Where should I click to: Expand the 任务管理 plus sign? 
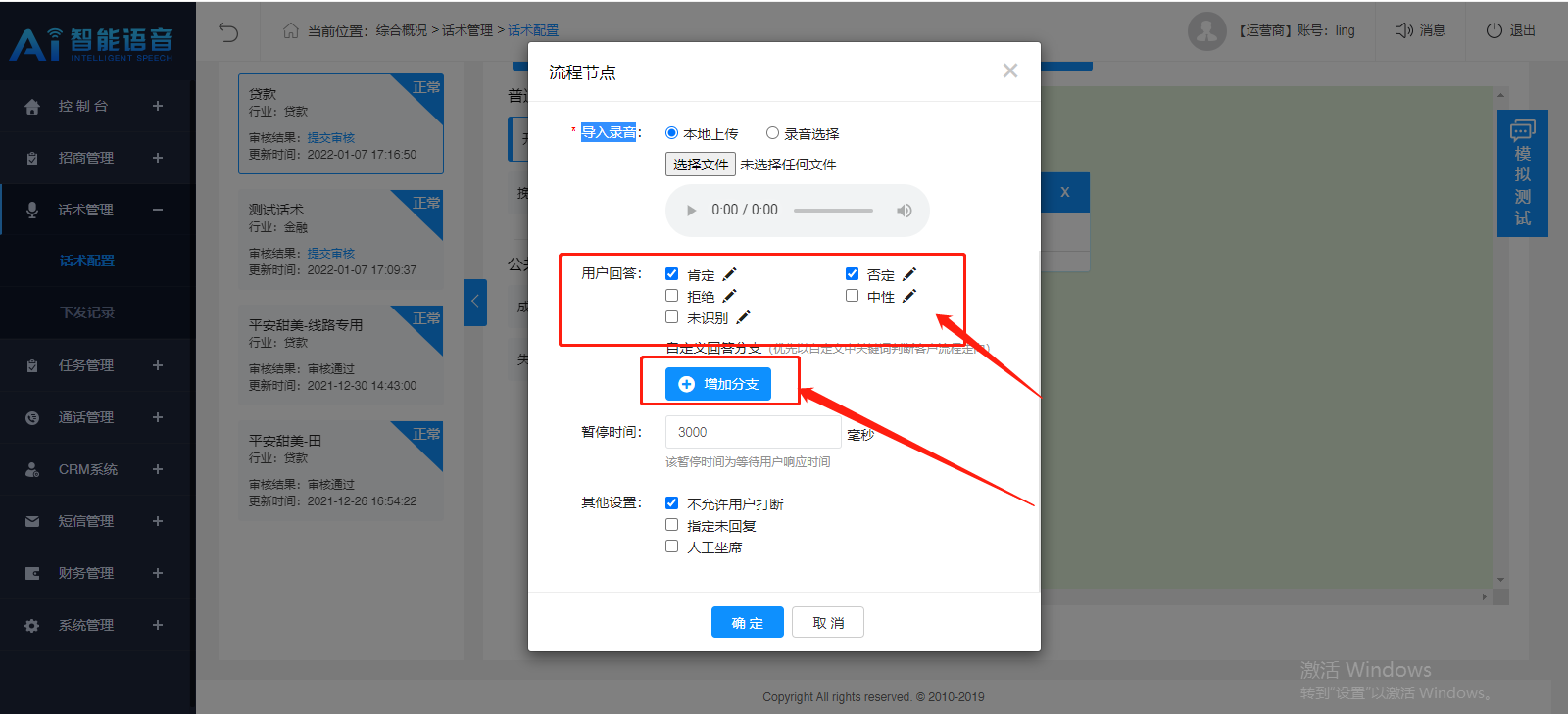tap(158, 365)
